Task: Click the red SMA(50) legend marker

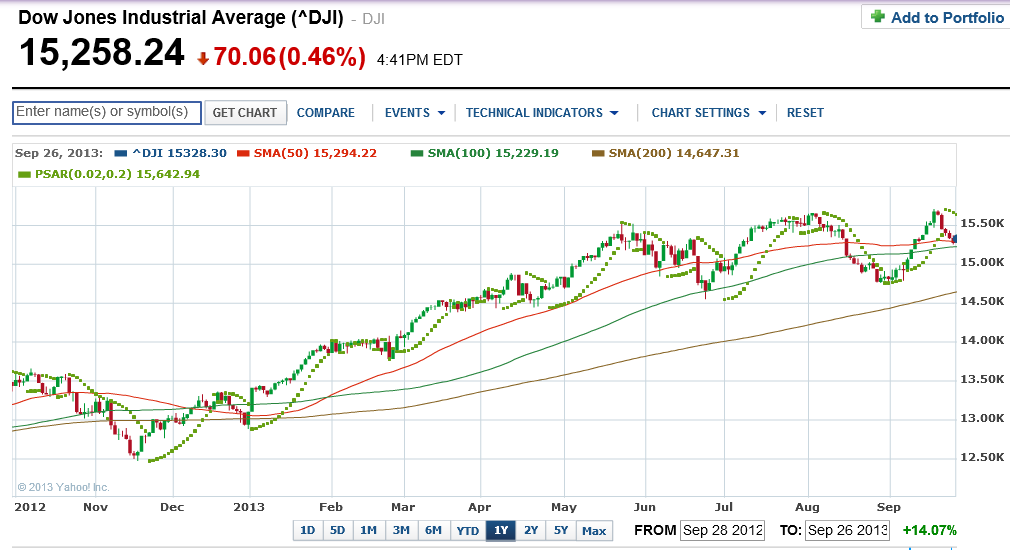Action: coord(243,153)
